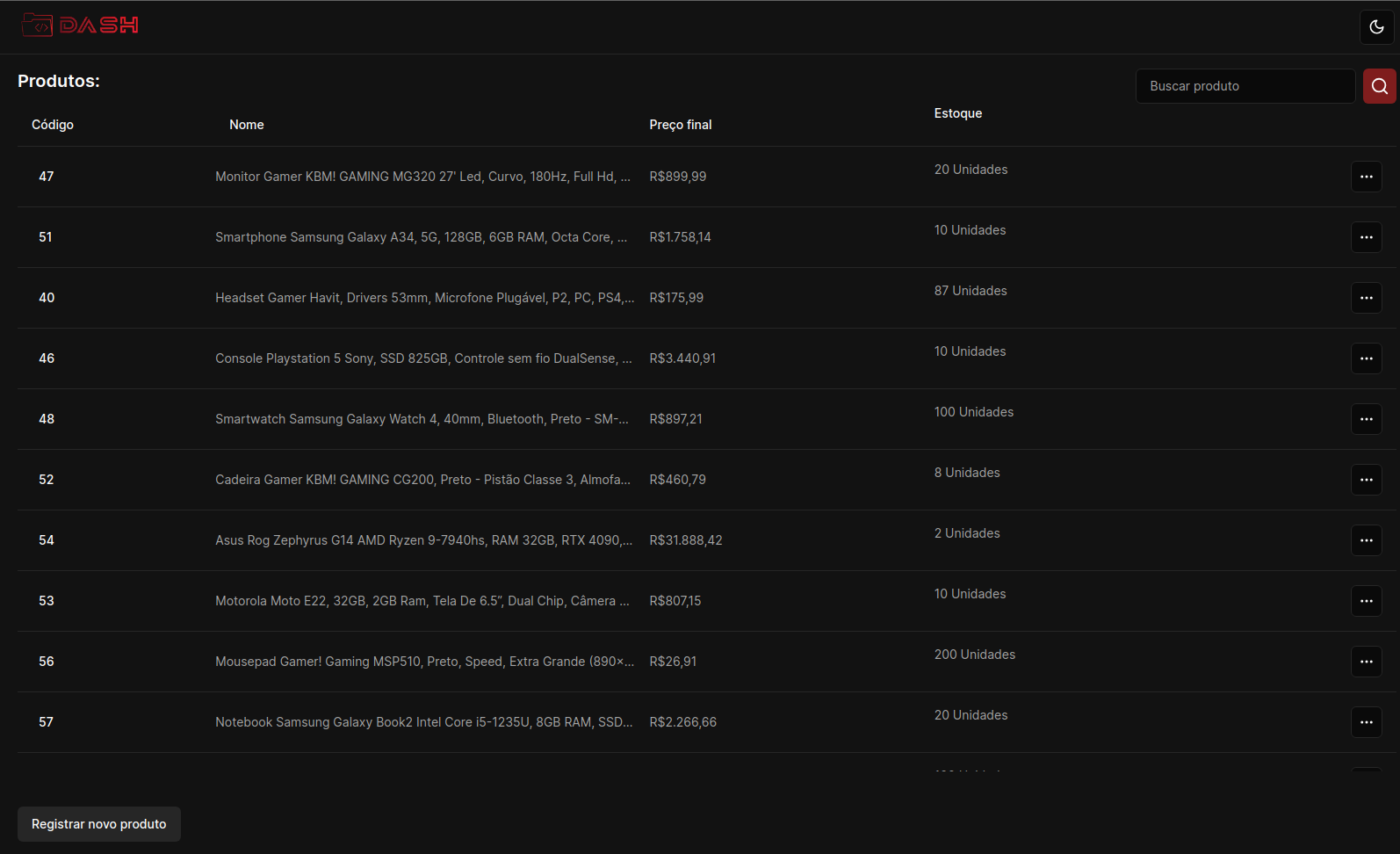Click stock value 8 Unidades
The width and height of the screenshot is (1400, 854).
967,473
